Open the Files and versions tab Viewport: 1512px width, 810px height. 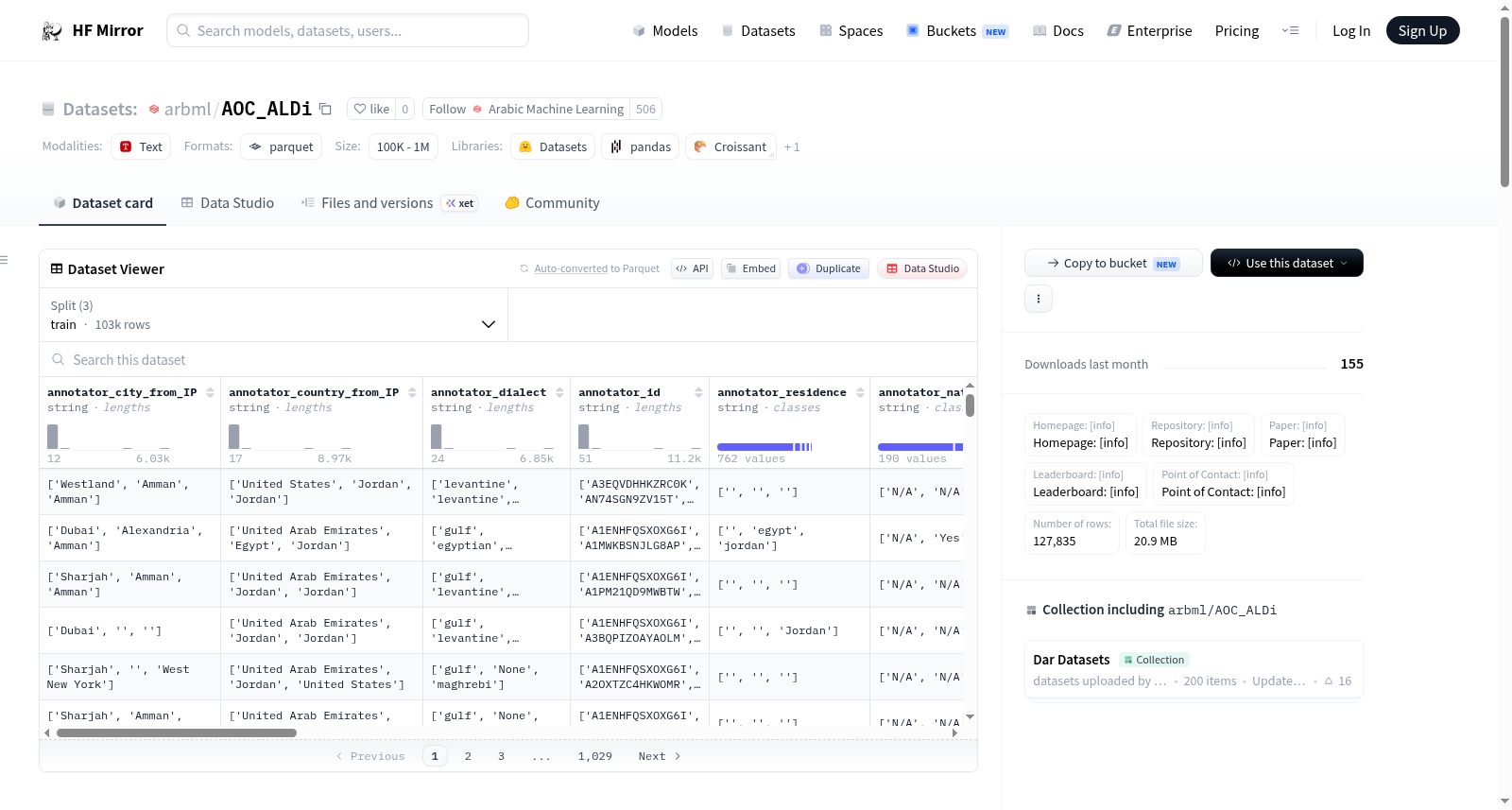coord(389,203)
